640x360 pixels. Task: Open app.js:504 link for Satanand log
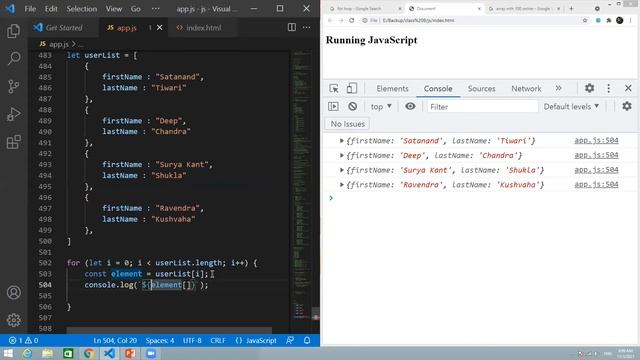point(596,141)
